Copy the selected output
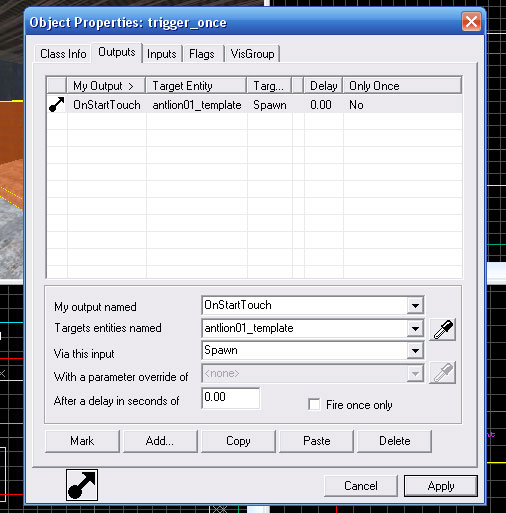The height and width of the screenshot is (513, 506). (x=238, y=441)
